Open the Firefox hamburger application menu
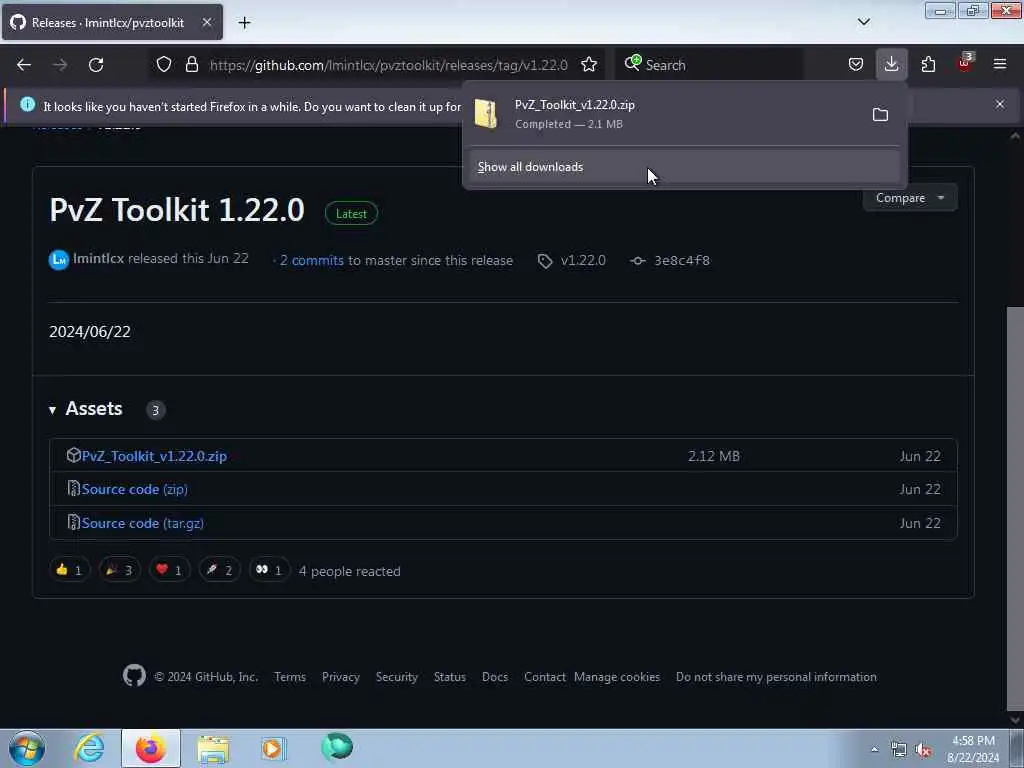The image size is (1024, 768). click(999, 65)
